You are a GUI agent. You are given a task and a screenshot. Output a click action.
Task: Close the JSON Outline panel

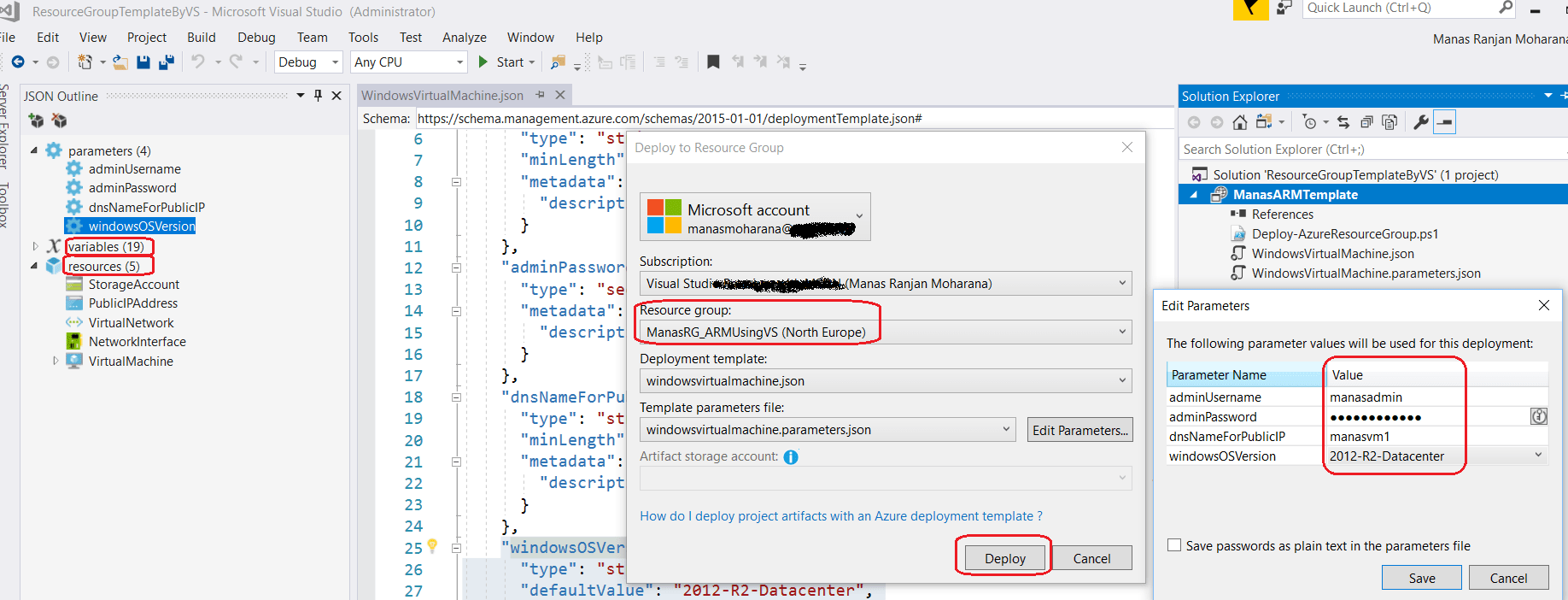(336, 96)
